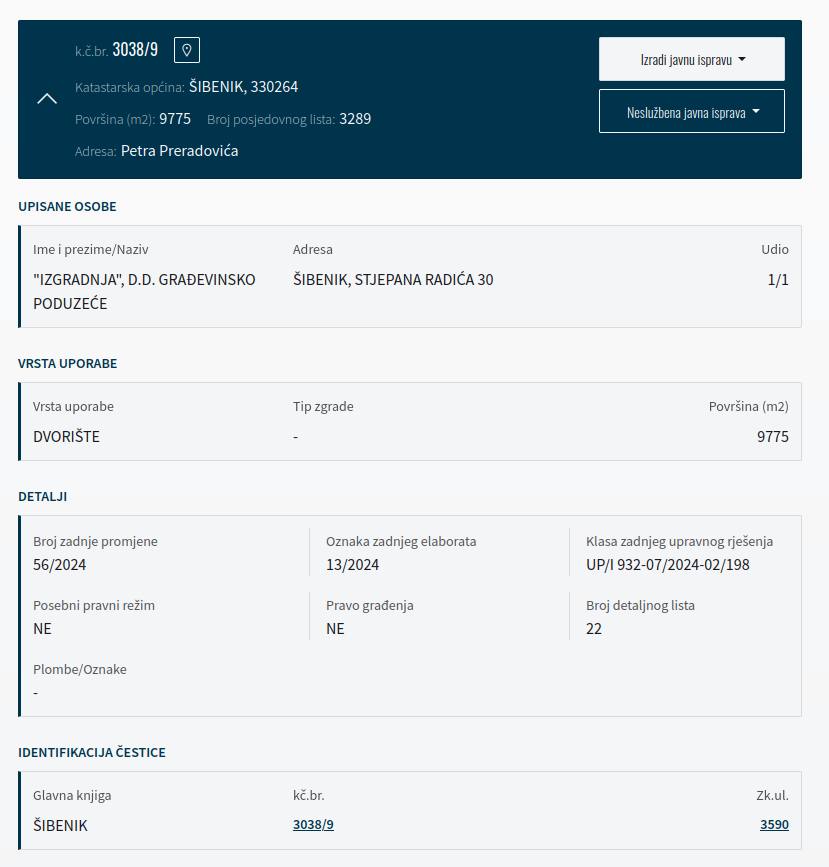This screenshot has width=829, height=867.
Task: Click the IDENTIFIKACIJA ČESTICE section heading
Action: point(92,753)
